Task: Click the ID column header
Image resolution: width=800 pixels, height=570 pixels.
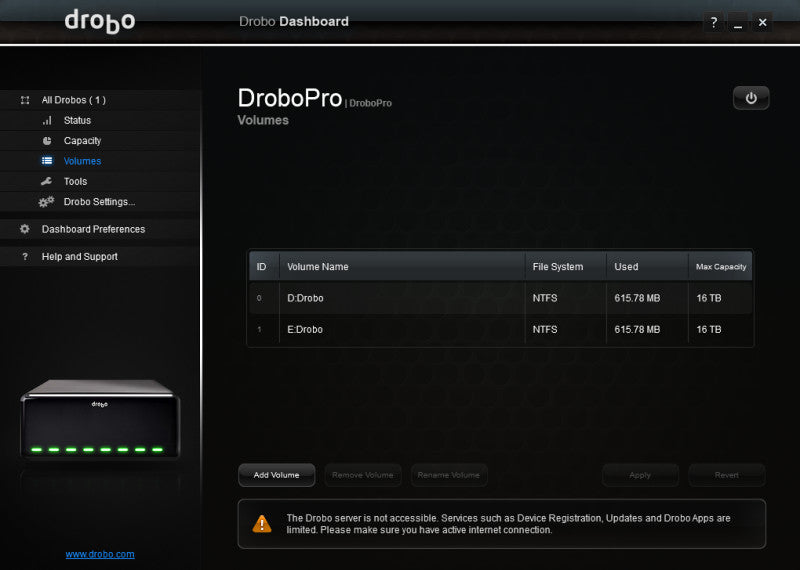Action: (x=264, y=266)
